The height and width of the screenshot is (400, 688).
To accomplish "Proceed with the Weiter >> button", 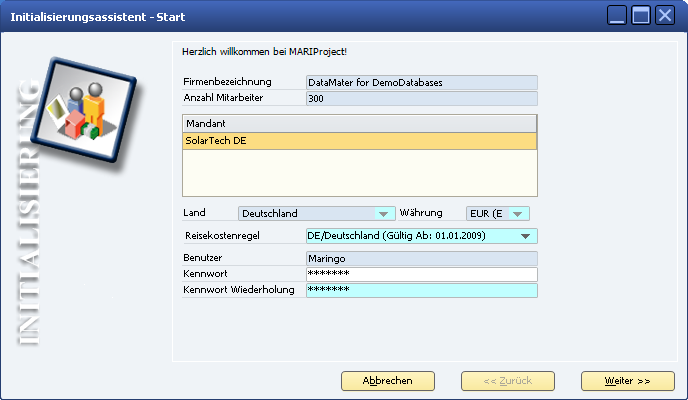I will (x=627, y=381).
